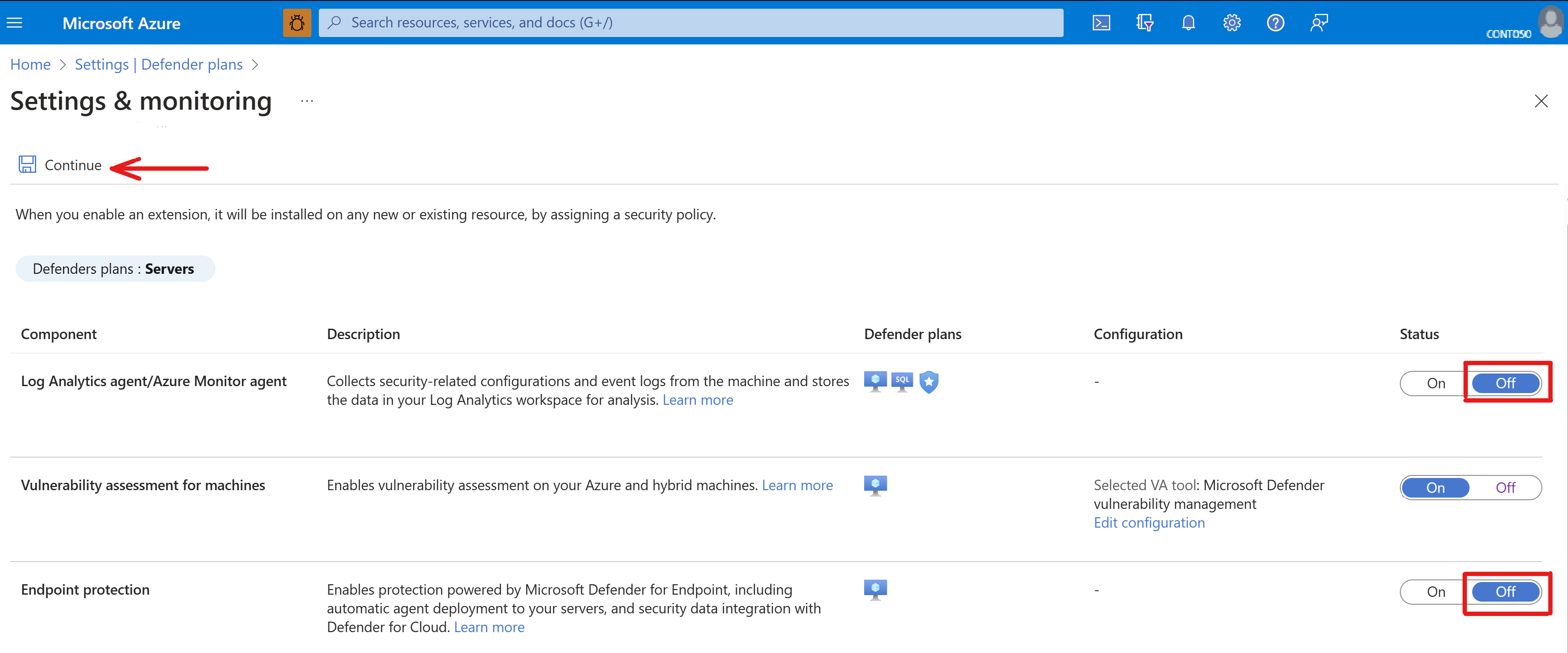Focus the search resources input field
Viewport: 1568px width, 653px height.
click(691, 23)
